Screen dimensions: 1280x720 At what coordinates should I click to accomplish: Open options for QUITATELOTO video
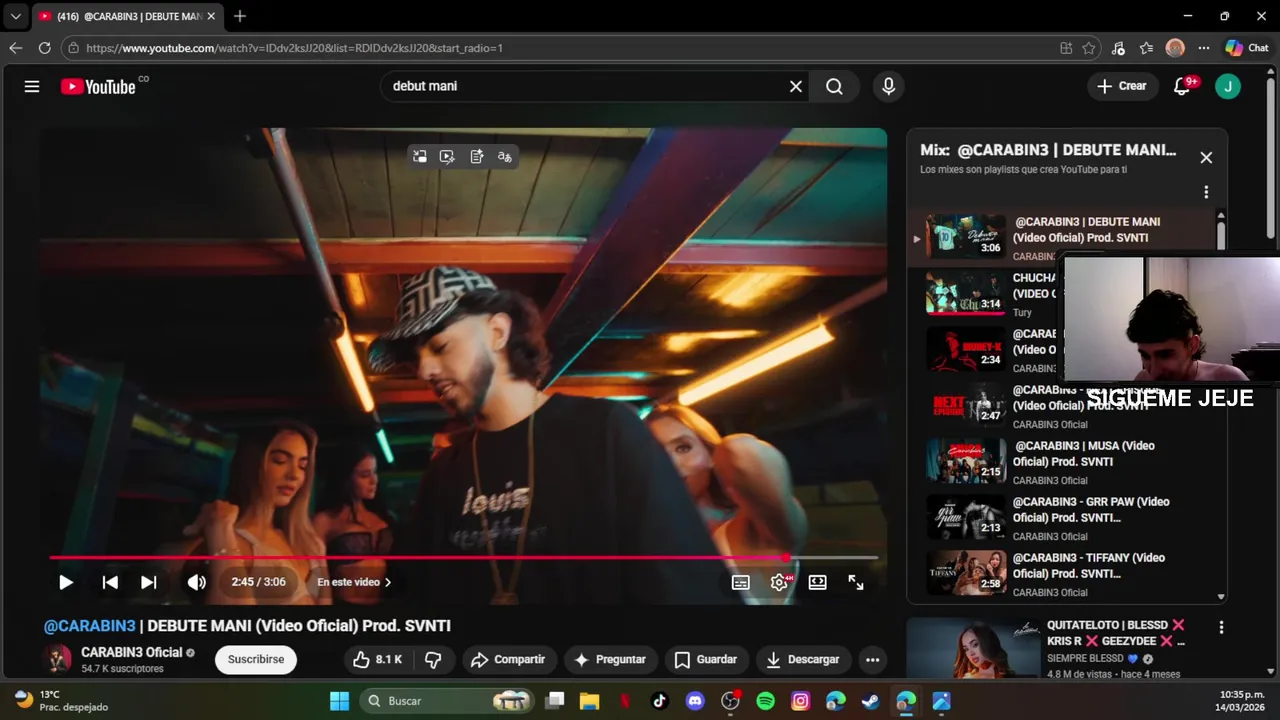pos(1221,628)
